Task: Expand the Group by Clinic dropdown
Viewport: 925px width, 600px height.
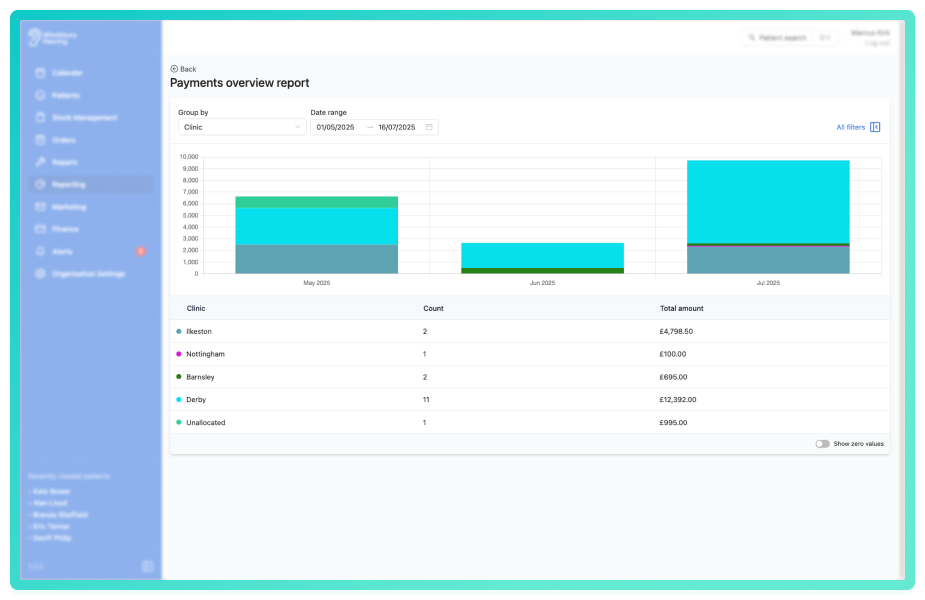Action: pyautogui.click(x=242, y=127)
